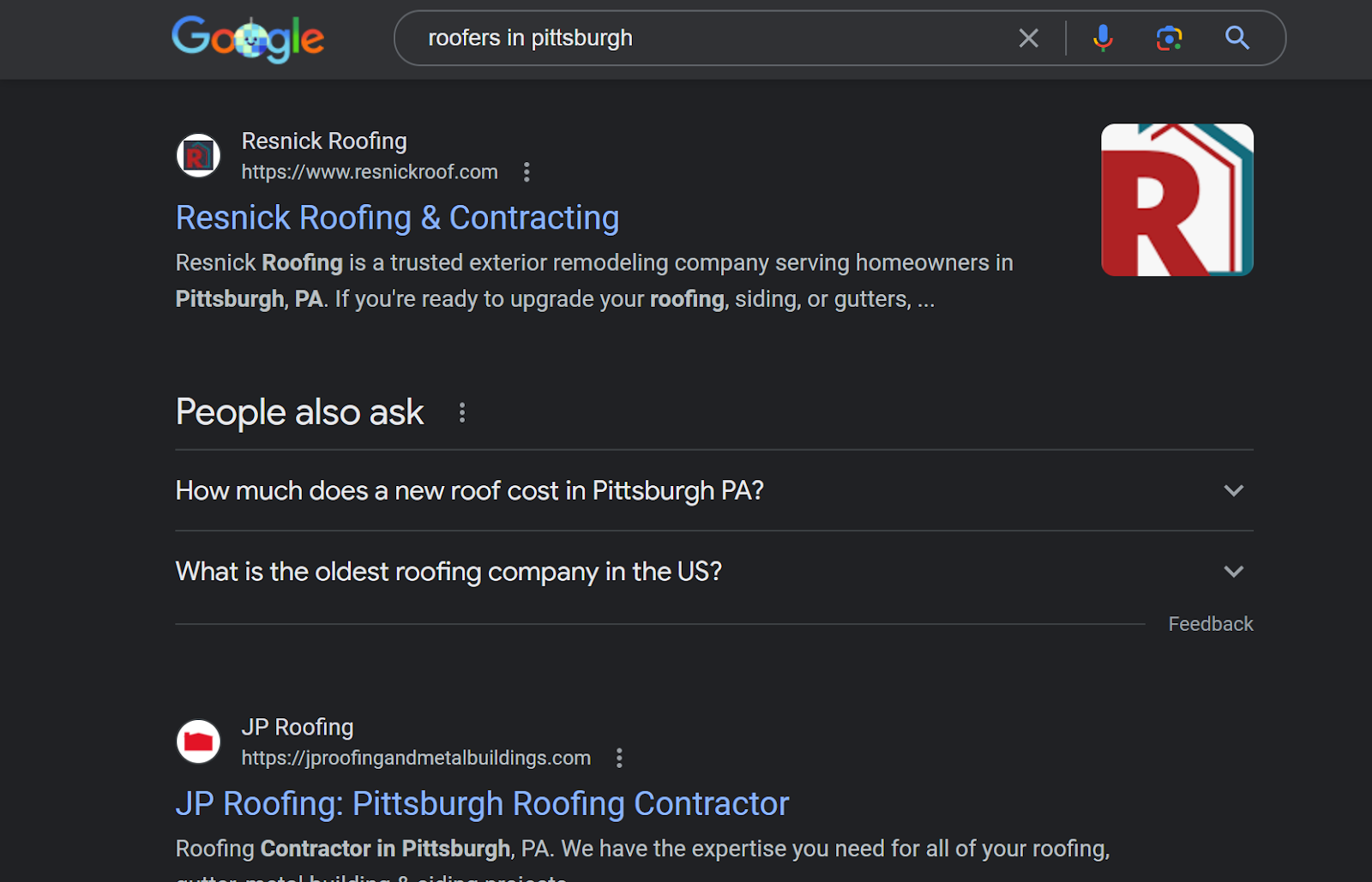This screenshot has height=882, width=1372.
Task: Submit search with magnifying glass icon
Action: [1237, 38]
